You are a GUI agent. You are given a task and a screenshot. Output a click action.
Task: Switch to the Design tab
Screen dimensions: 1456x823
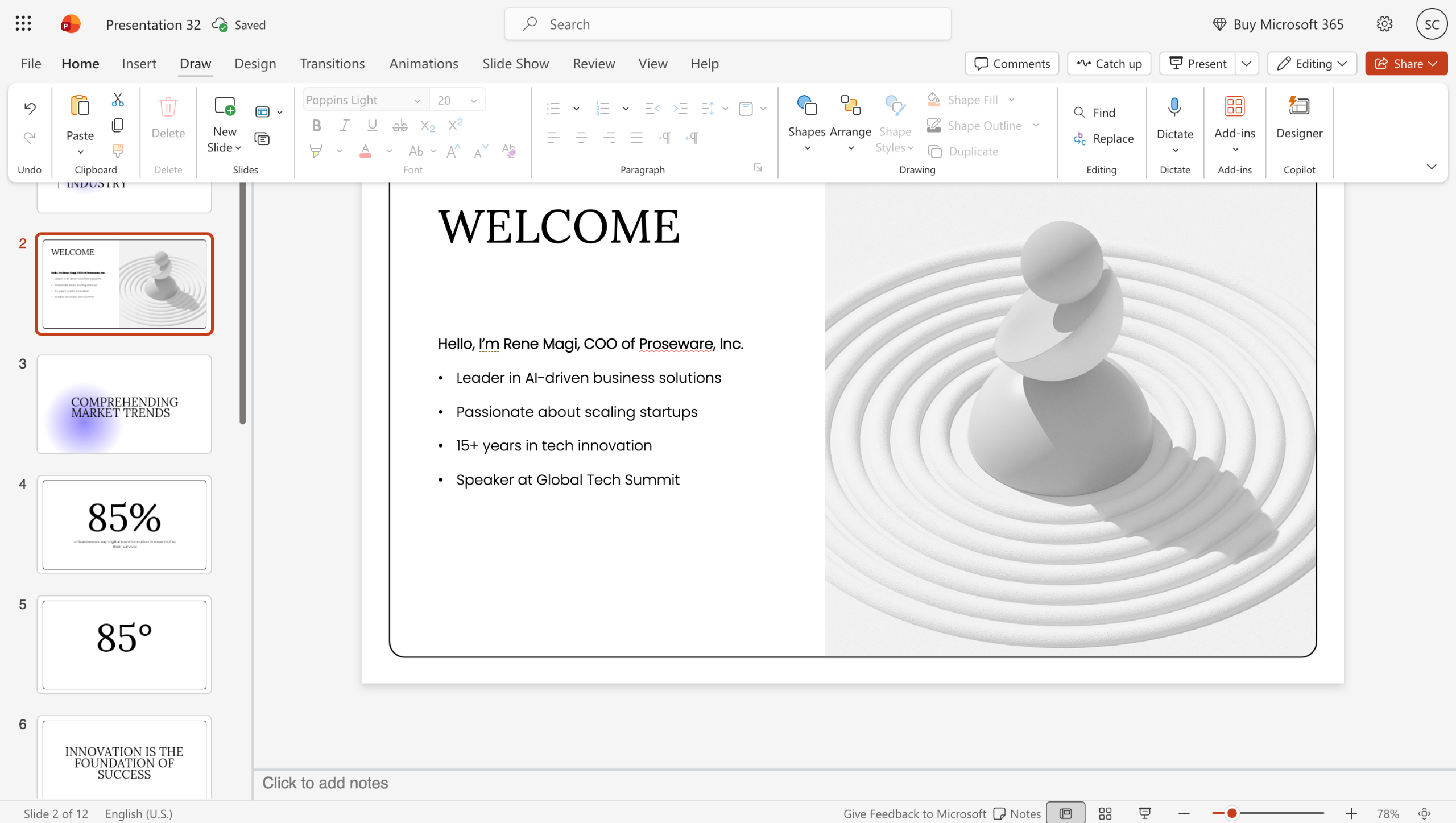click(x=255, y=63)
